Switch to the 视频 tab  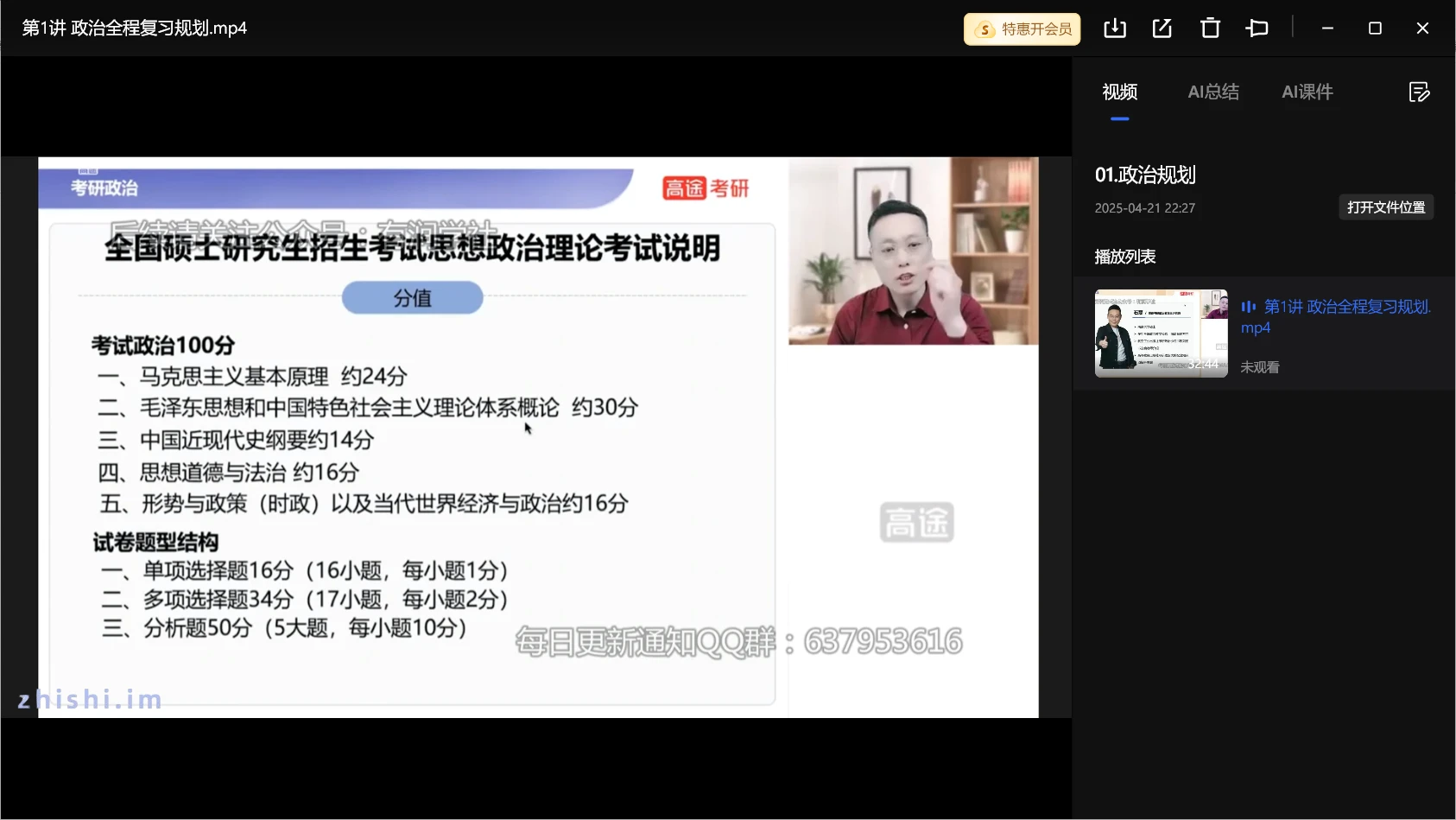(x=1119, y=92)
